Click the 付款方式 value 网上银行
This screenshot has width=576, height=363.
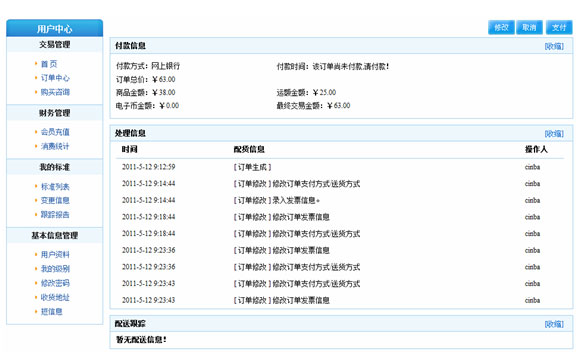tap(166, 66)
